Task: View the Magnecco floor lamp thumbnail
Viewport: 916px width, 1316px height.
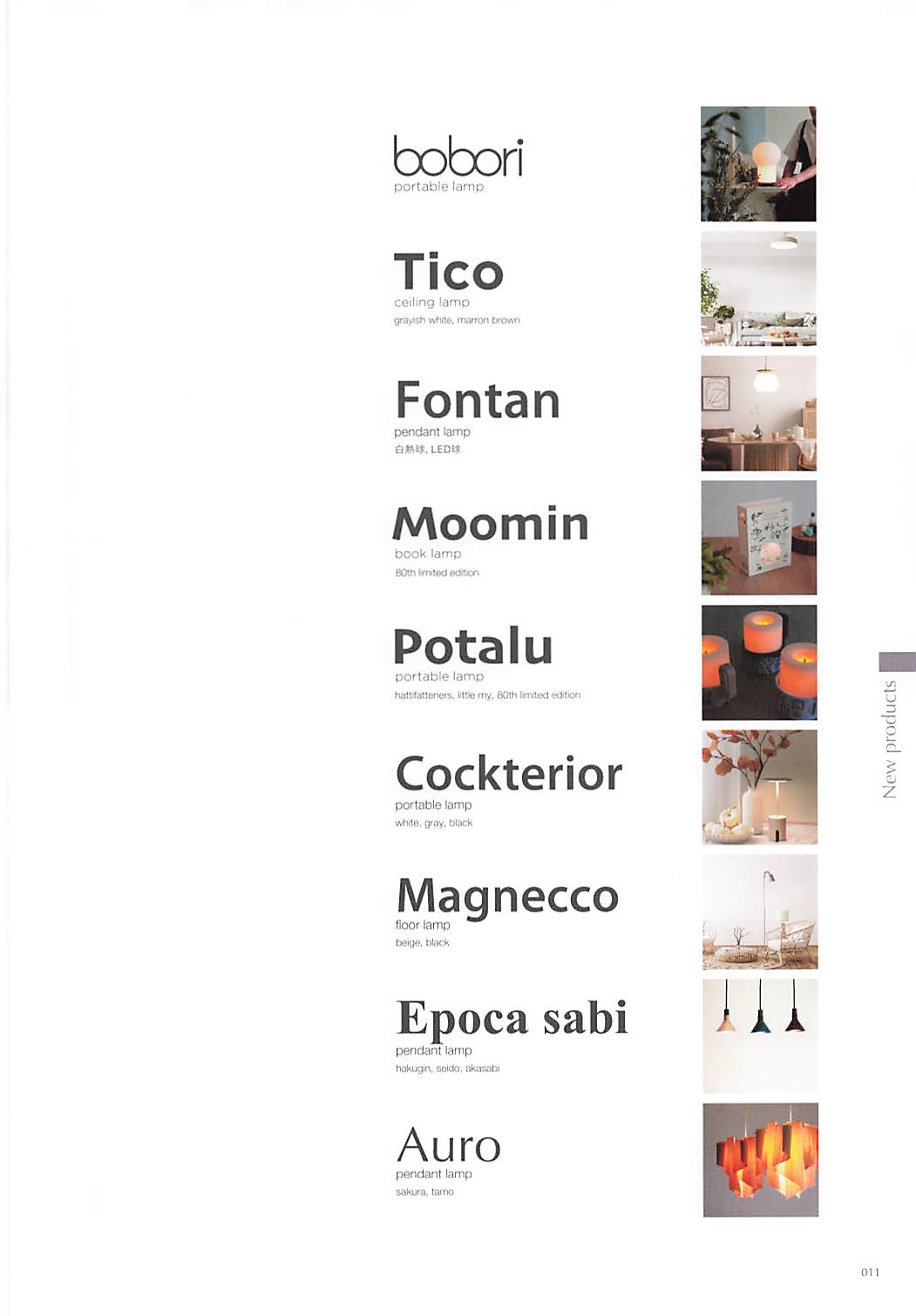Action: (760, 912)
